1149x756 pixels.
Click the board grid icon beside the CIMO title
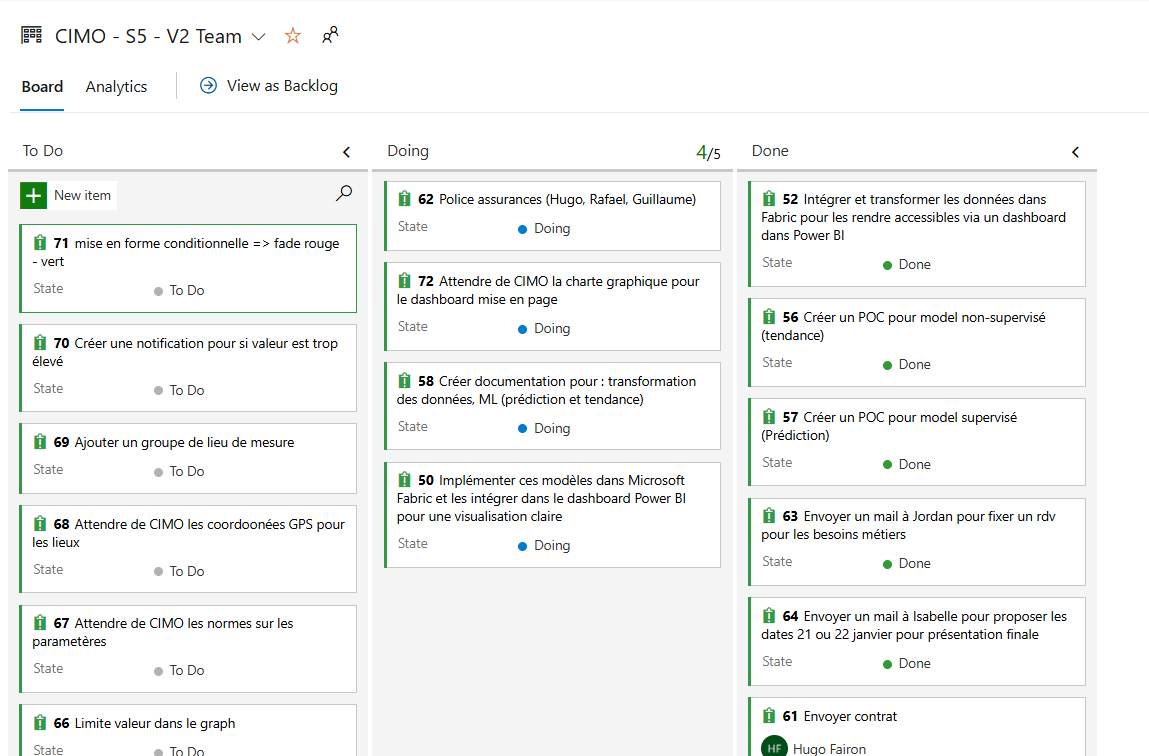[32, 36]
